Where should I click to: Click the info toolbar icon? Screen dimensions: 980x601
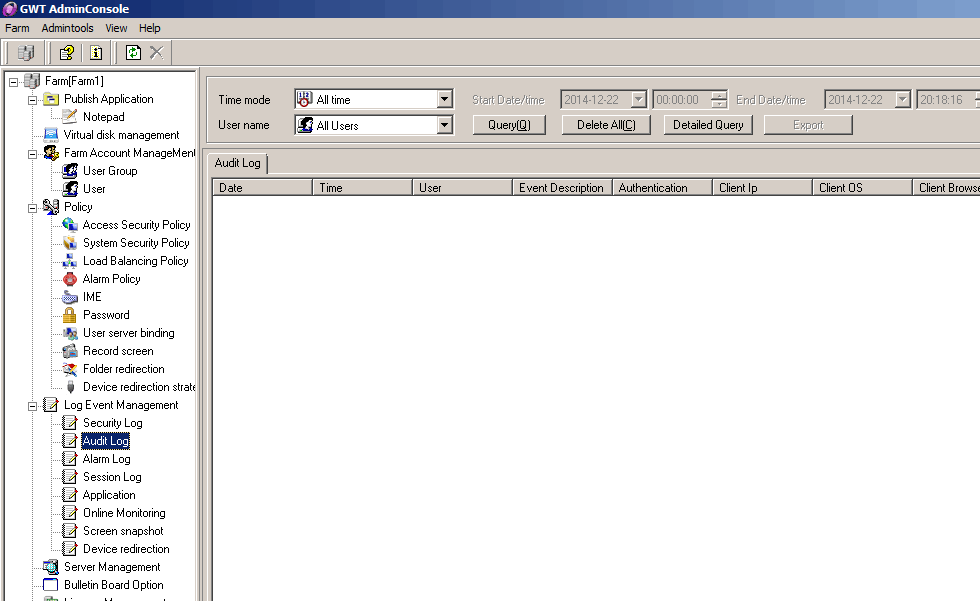[96, 52]
